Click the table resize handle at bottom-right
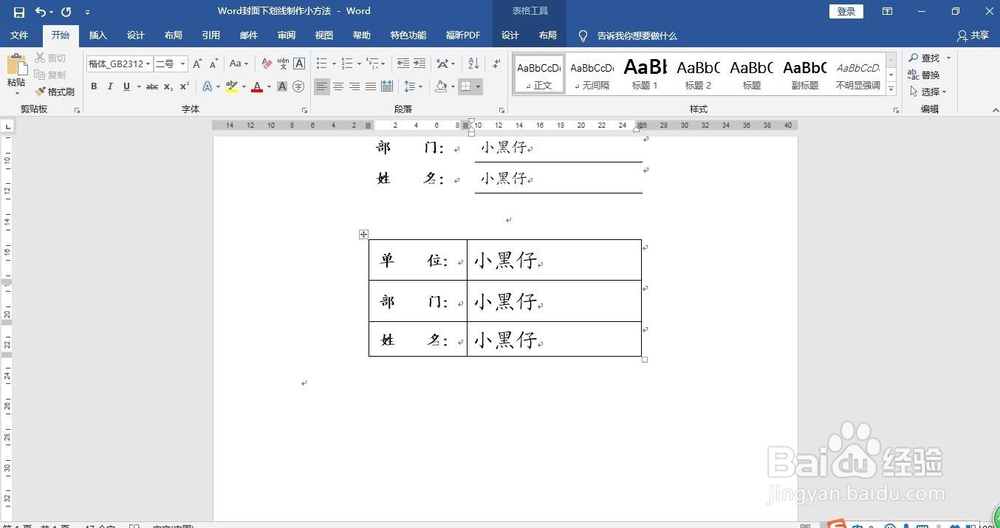This screenshot has height=528, width=1000. click(x=645, y=360)
